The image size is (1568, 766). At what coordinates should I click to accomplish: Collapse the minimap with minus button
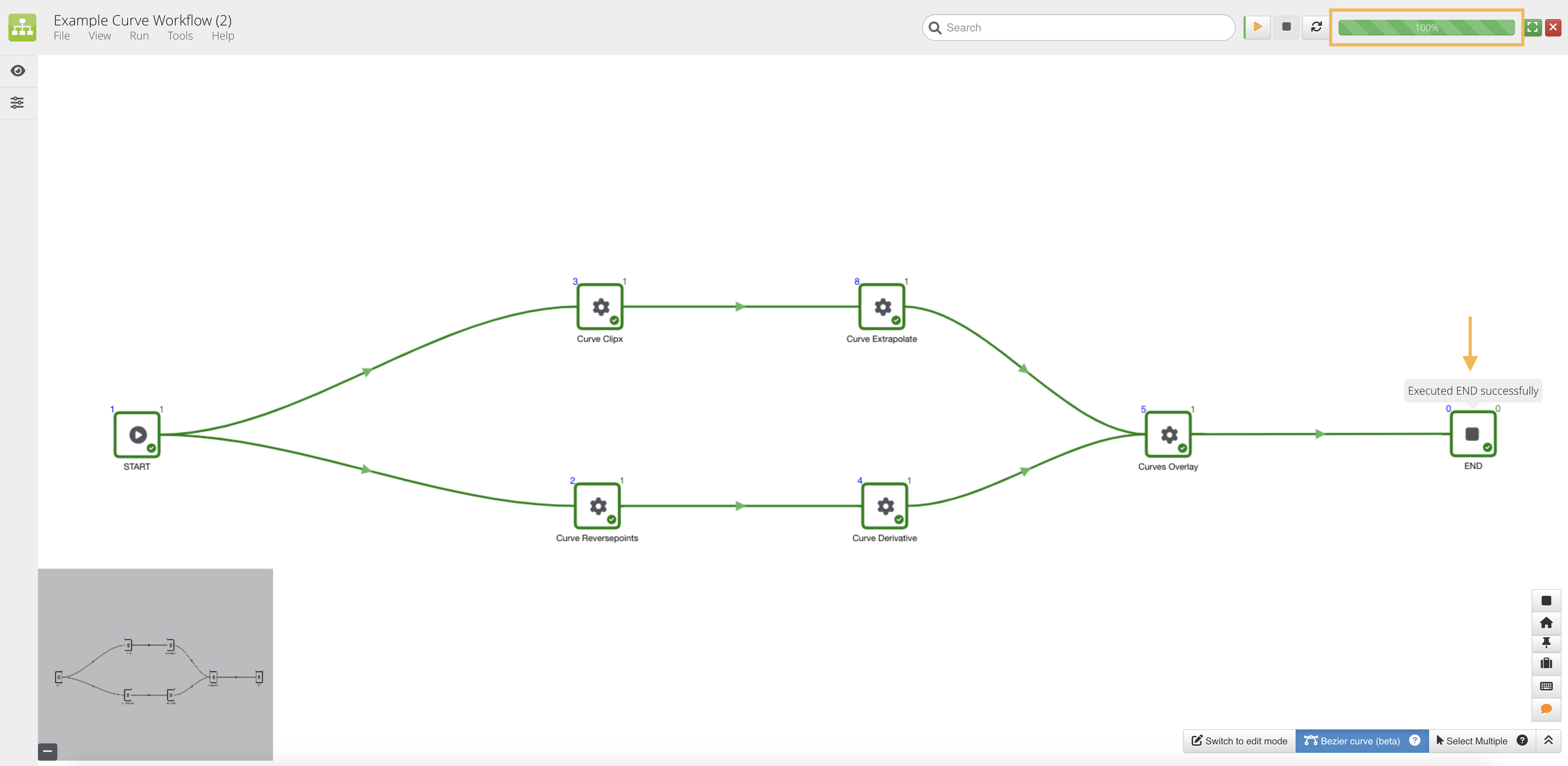coord(47,751)
